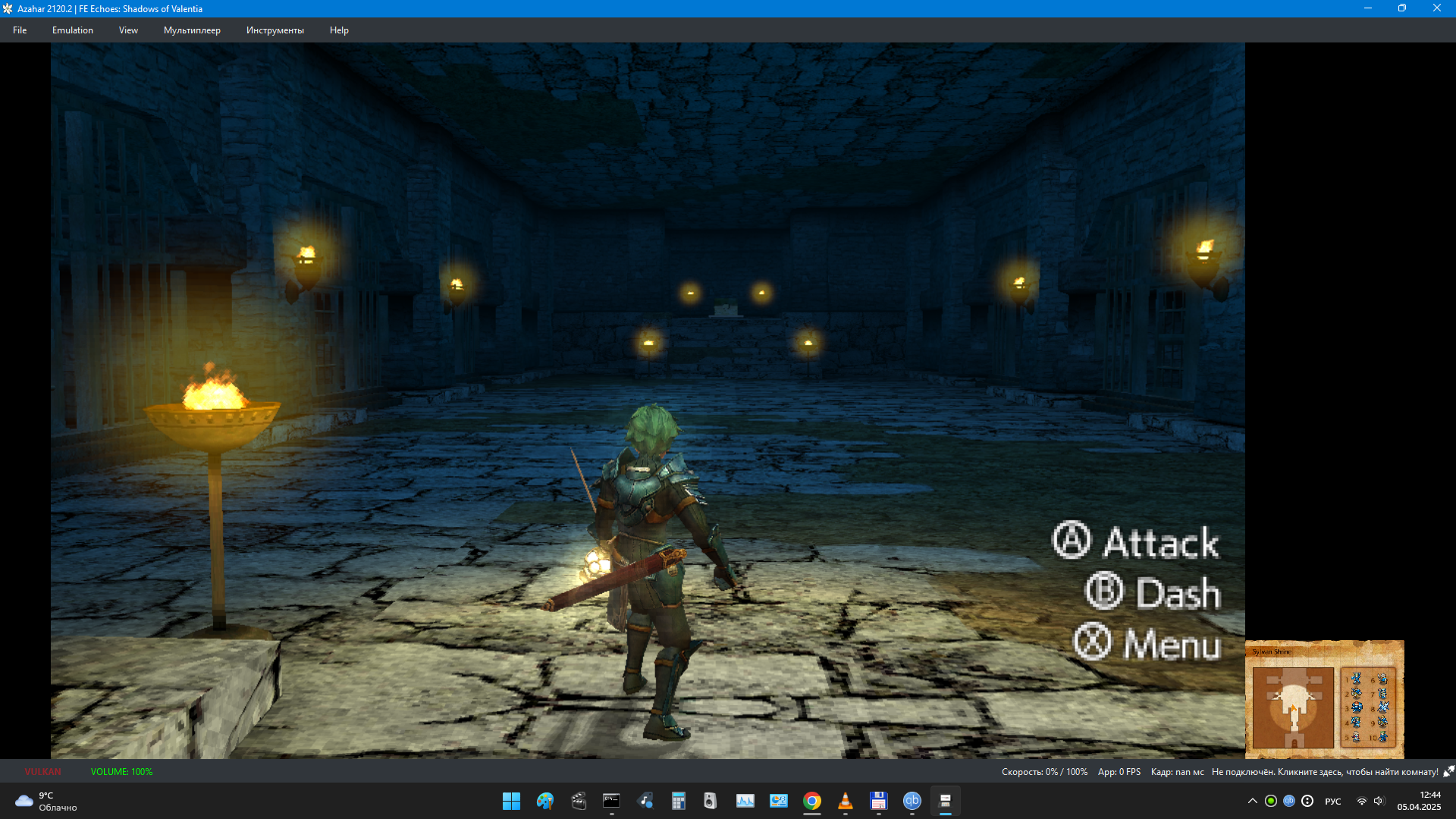The height and width of the screenshot is (819, 1456).
Task: Open VLC media player from taskbar
Action: (845, 801)
